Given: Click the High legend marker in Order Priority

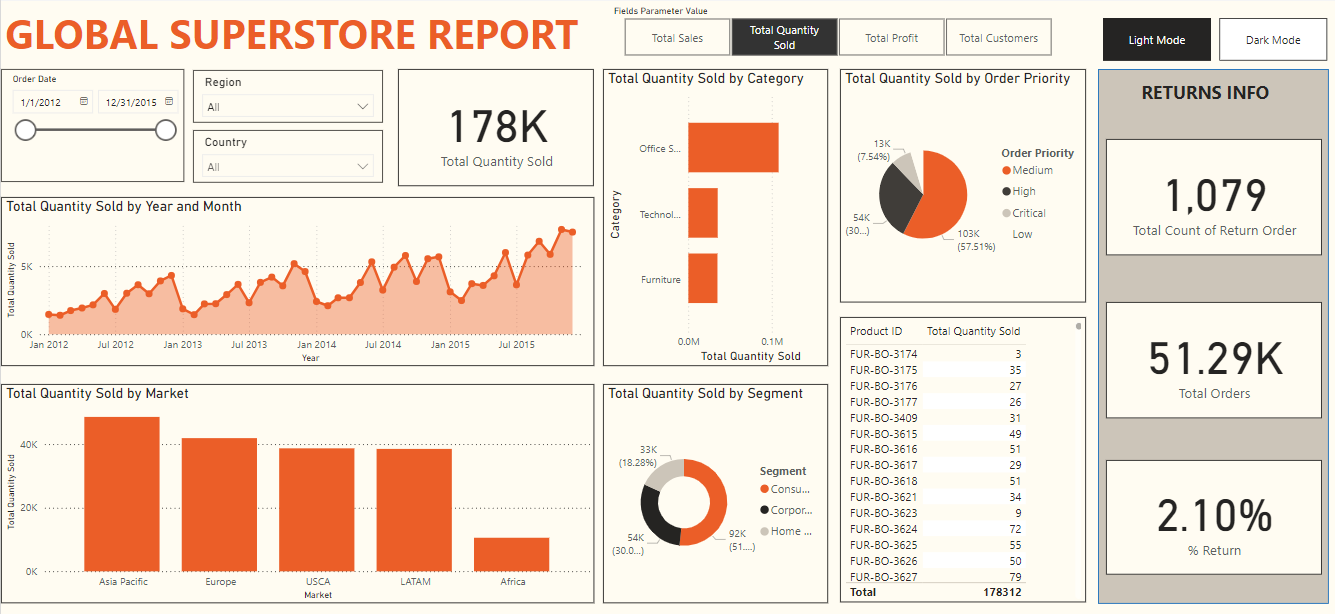Looking at the screenshot, I should (x=1006, y=192).
